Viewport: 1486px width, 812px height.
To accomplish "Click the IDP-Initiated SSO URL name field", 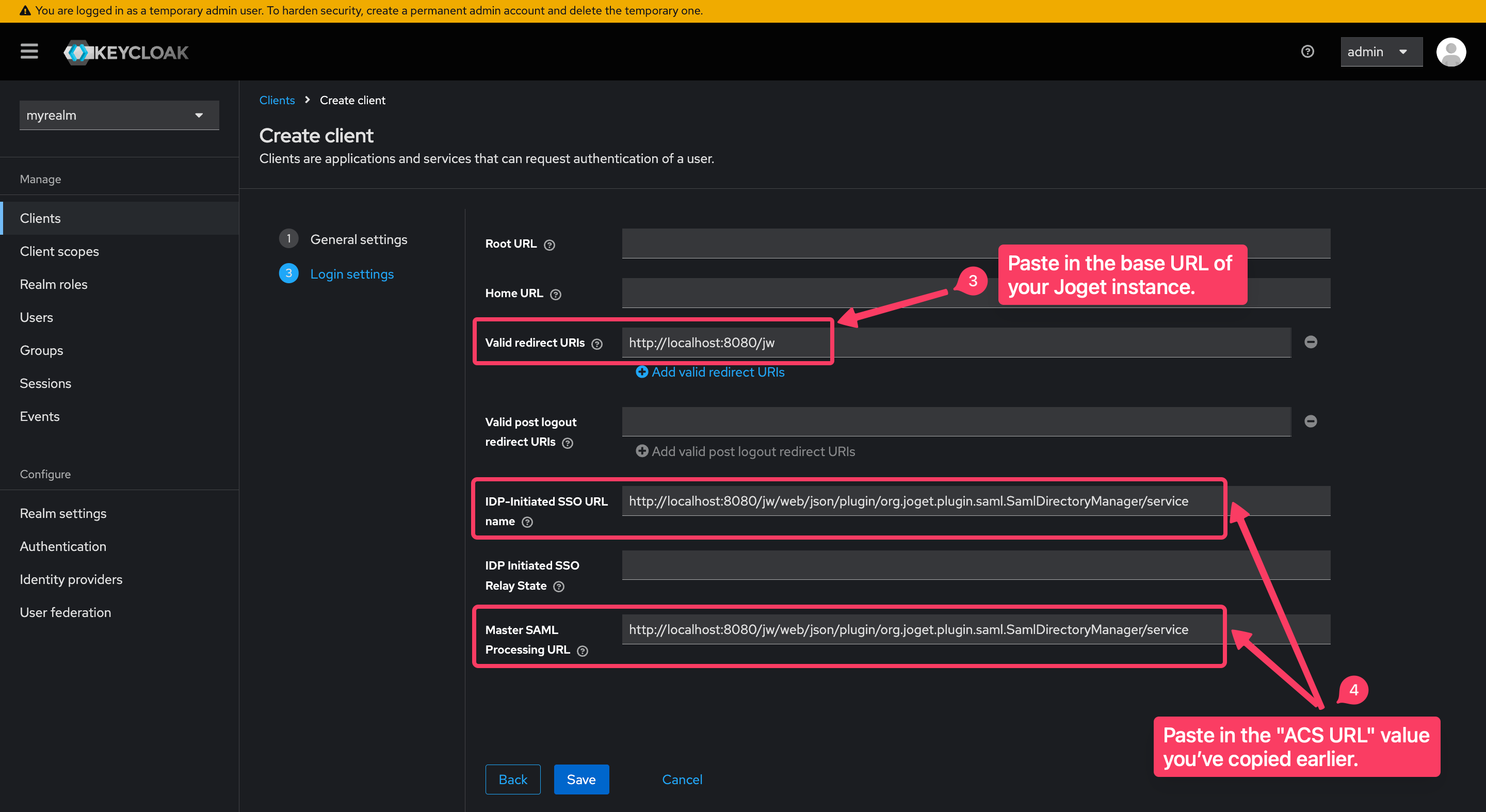I will (976, 501).
